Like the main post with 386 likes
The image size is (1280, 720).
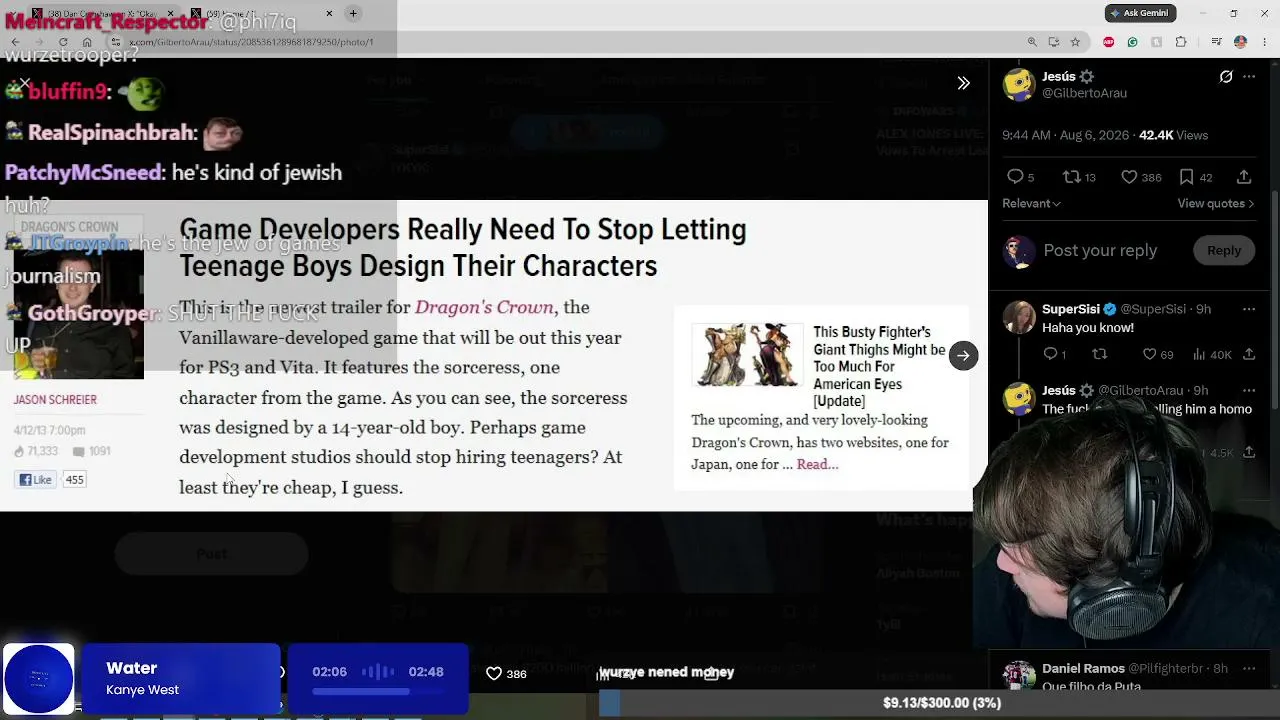1141,177
